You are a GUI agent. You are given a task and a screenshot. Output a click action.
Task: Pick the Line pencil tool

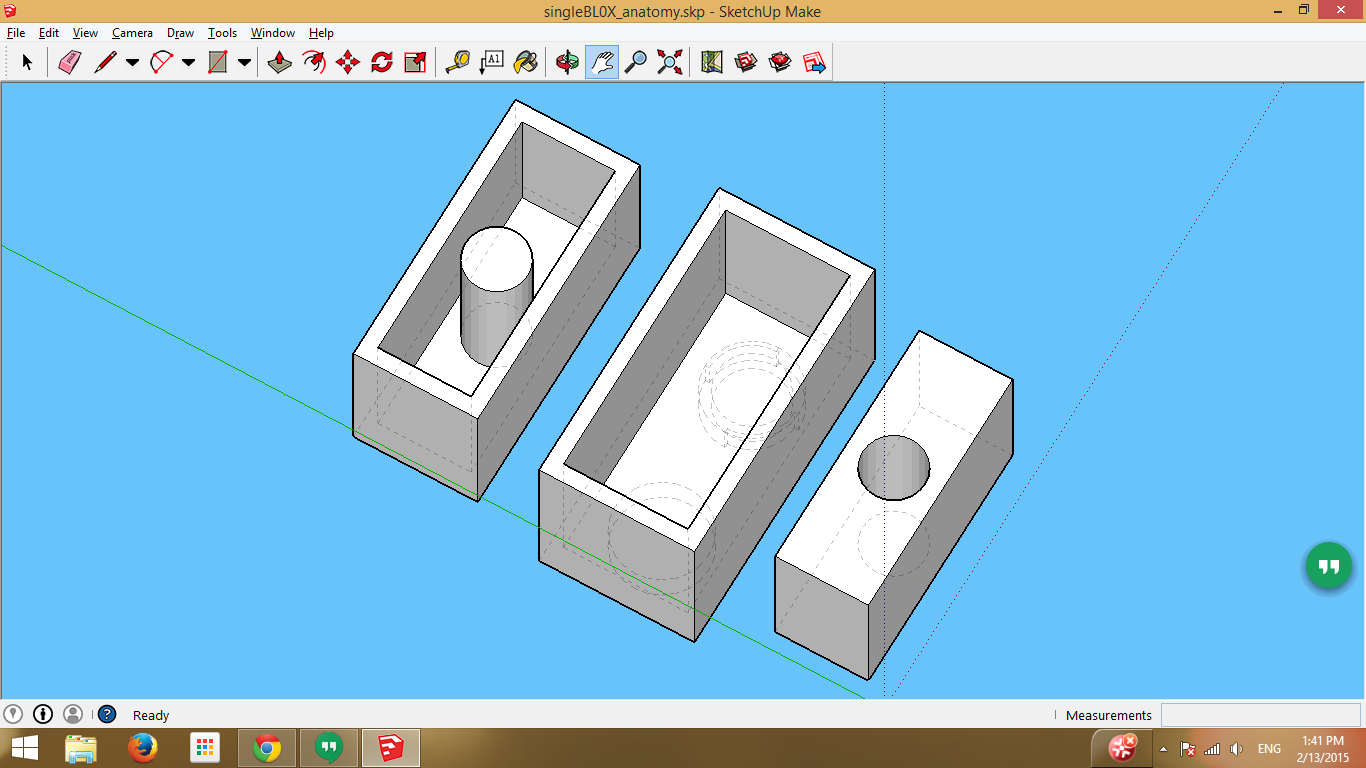click(104, 61)
